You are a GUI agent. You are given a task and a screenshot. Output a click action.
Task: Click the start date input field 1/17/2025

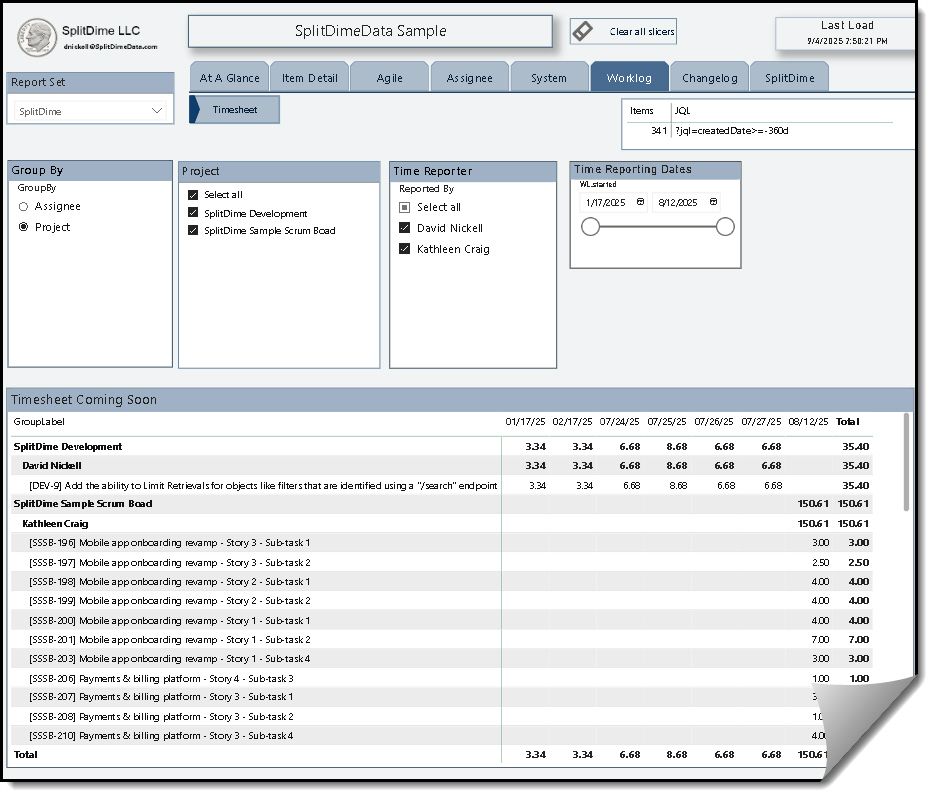click(606, 202)
